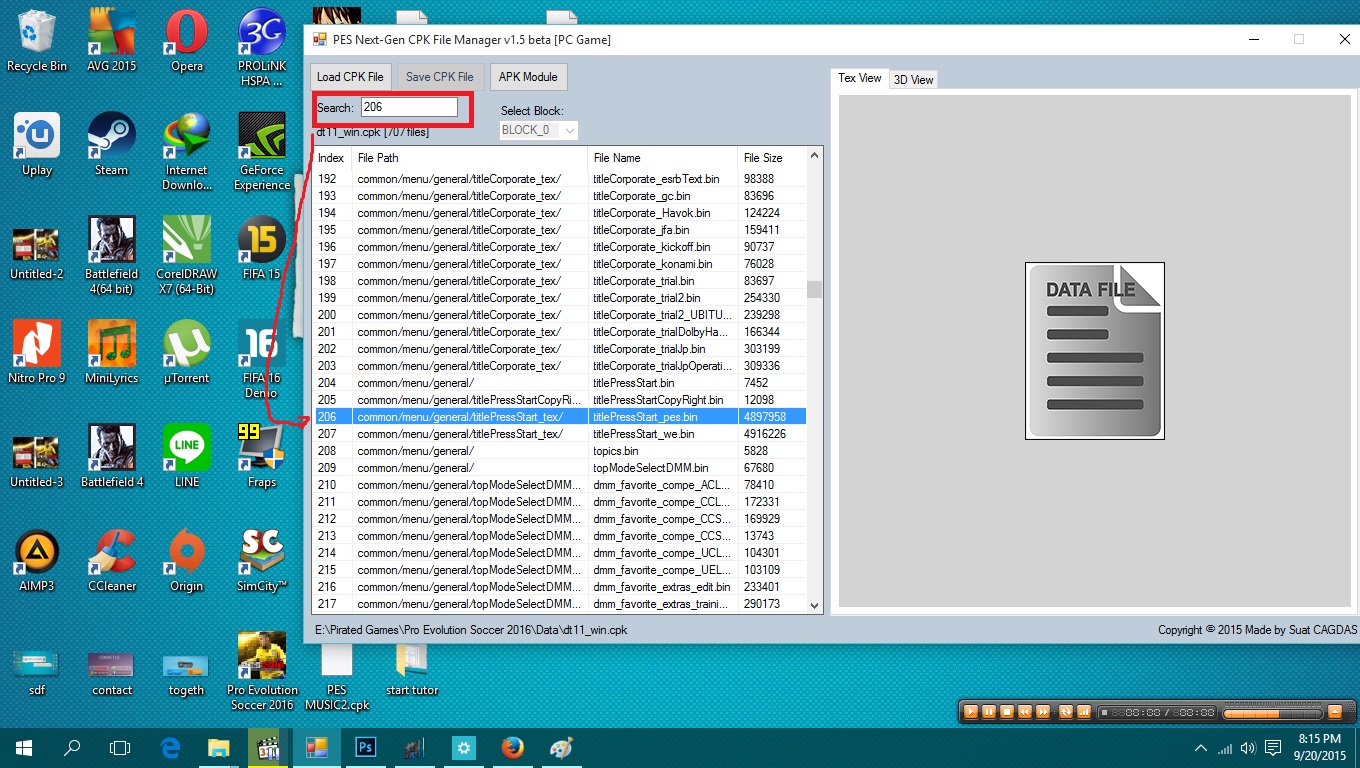The width and height of the screenshot is (1360, 768).
Task: Select the Pro Evolution Soccer 2016 desktop shortcut
Action: 262,671
